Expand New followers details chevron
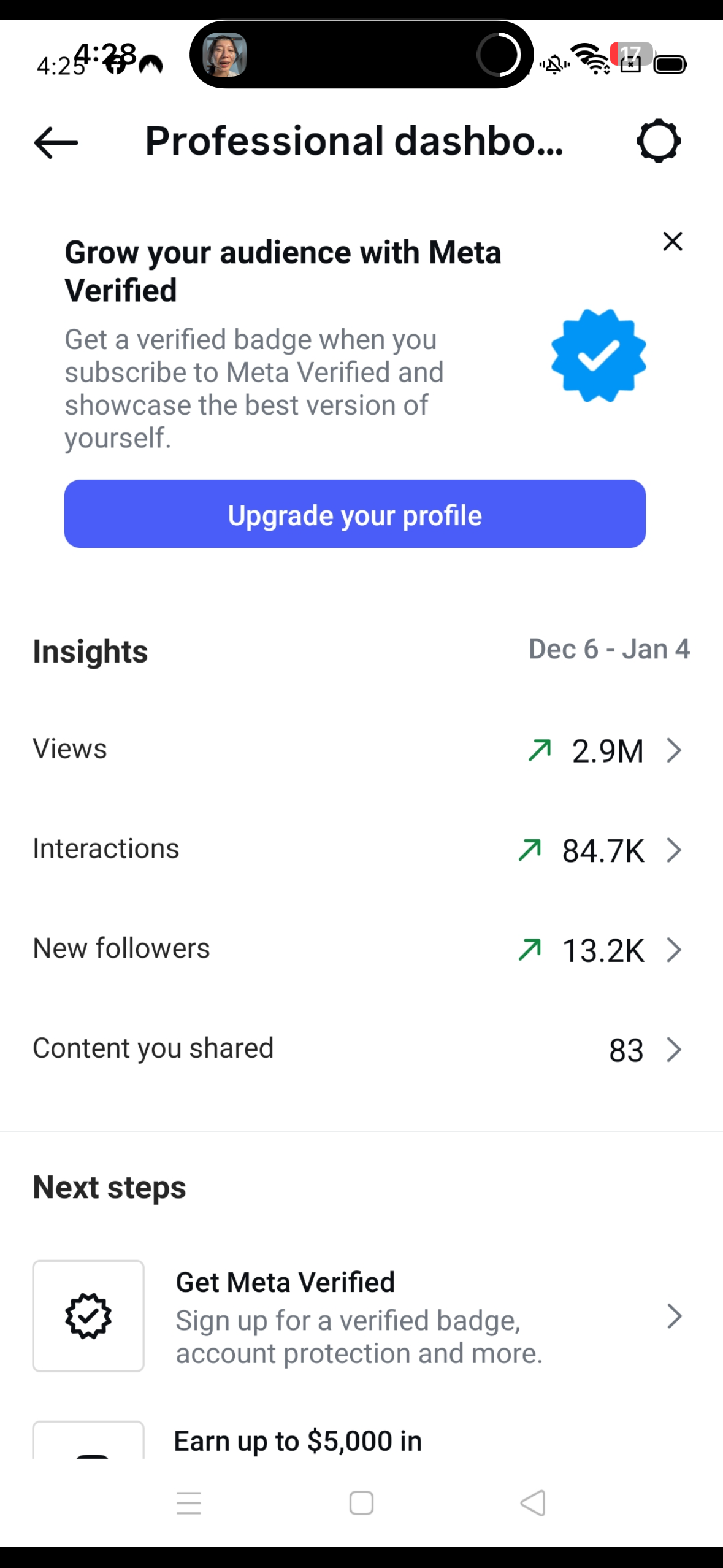The height and width of the screenshot is (1568, 723). point(674,950)
